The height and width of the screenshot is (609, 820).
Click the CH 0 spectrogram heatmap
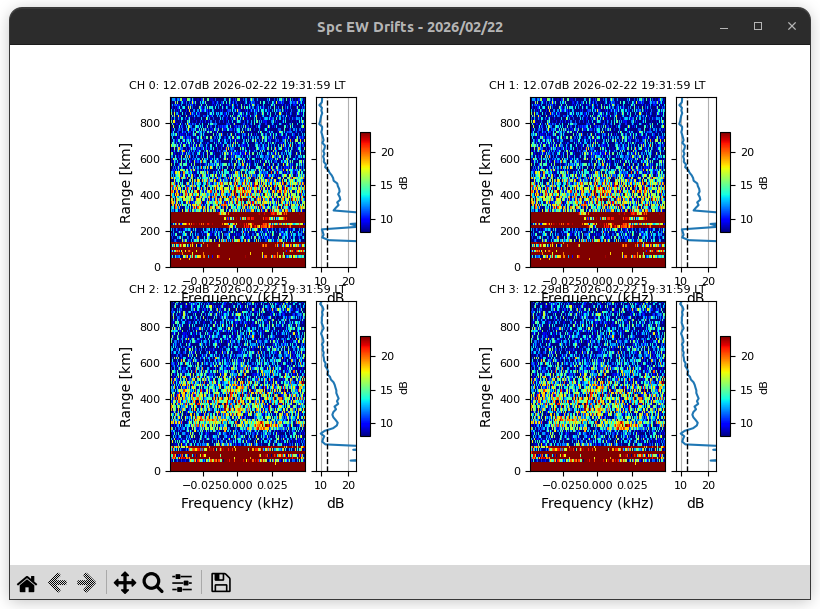237,182
